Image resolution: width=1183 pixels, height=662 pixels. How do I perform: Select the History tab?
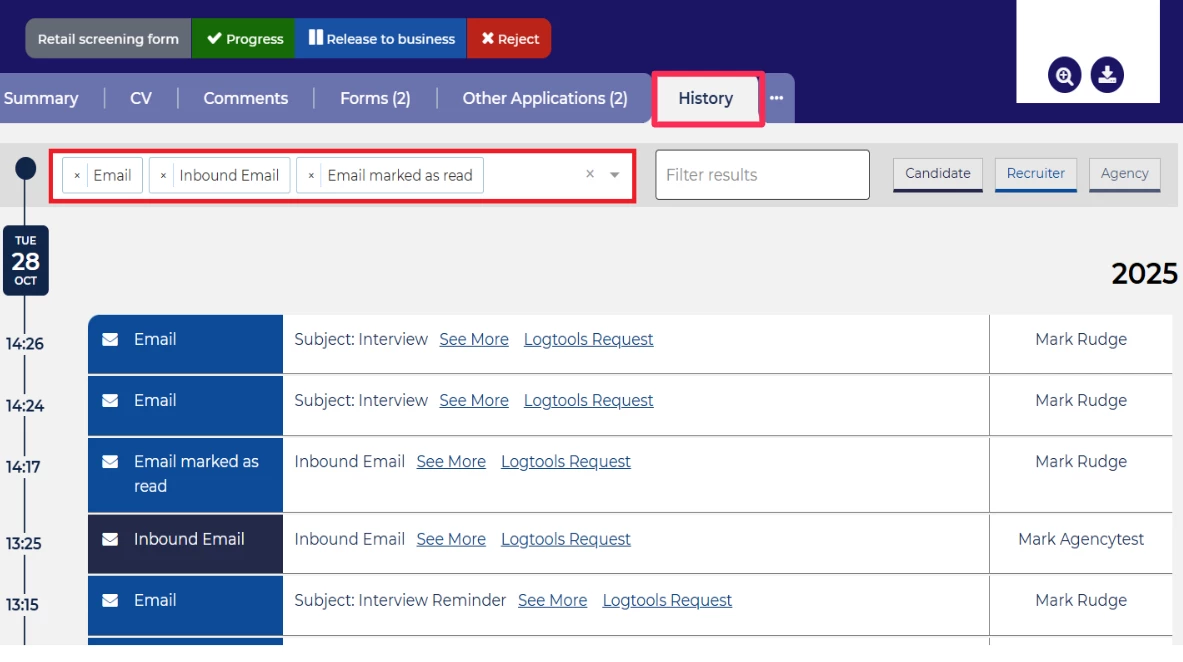(706, 99)
